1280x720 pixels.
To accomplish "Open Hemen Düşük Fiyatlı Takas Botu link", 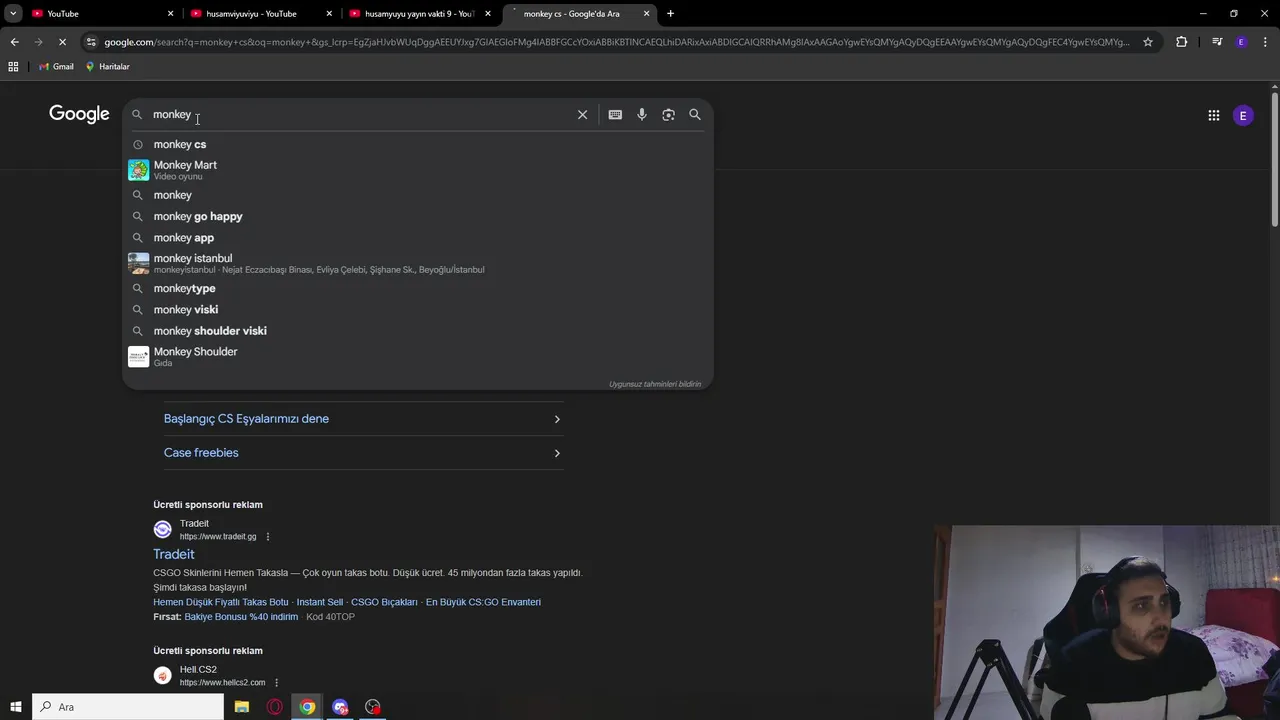I will point(221,602).
